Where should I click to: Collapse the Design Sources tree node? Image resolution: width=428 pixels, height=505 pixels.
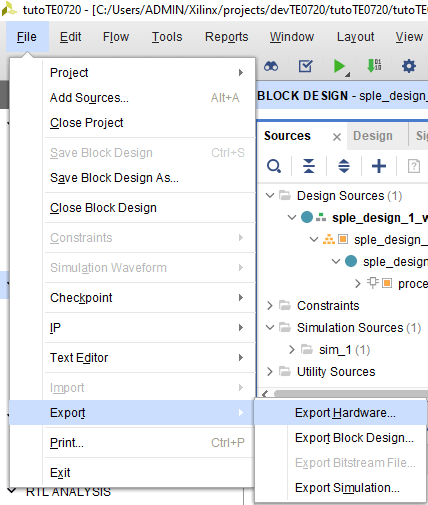(x=270, y=195)
